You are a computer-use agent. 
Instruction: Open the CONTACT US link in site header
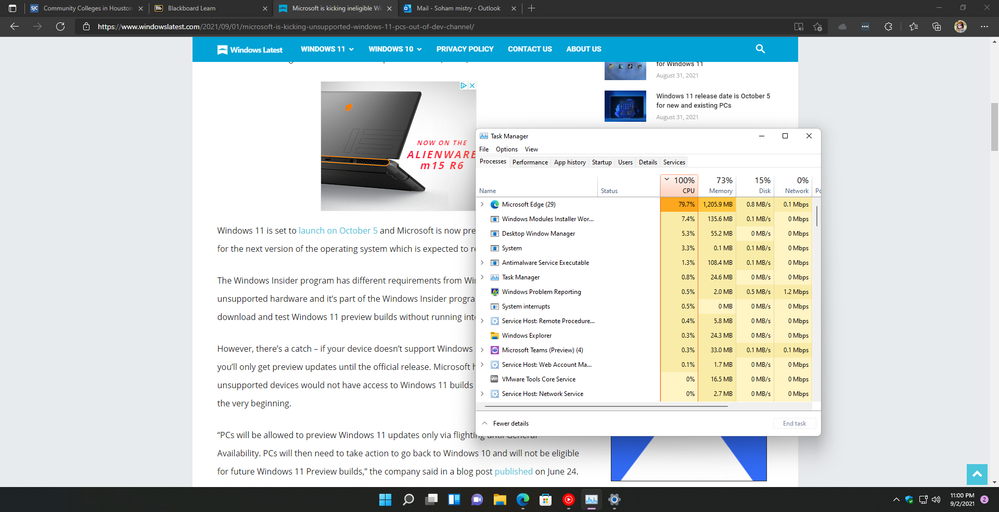point(530,49)
